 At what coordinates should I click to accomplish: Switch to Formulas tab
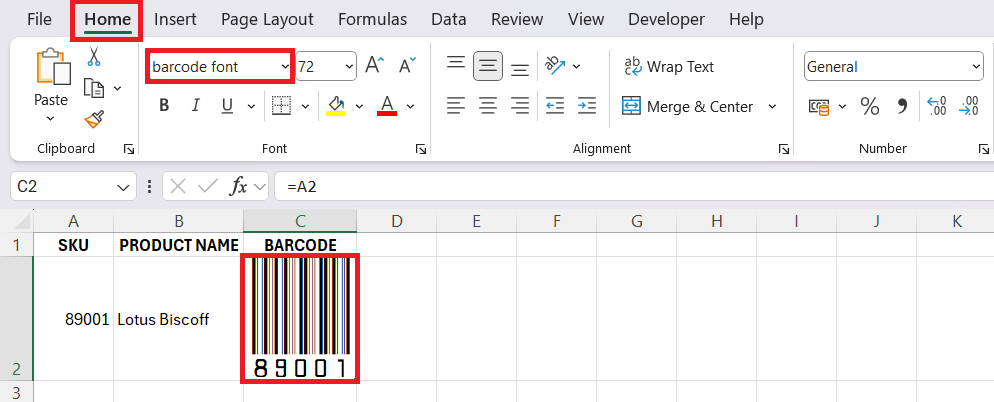(x=372, y=20)
